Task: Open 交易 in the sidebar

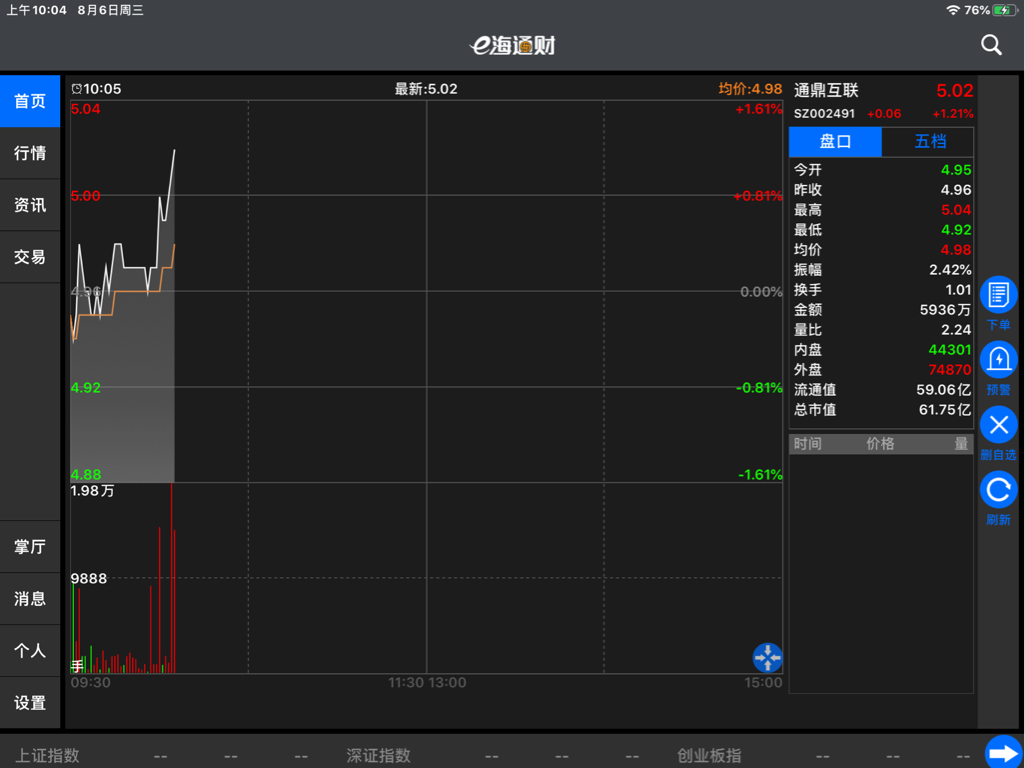Action: tap(30, 257)
